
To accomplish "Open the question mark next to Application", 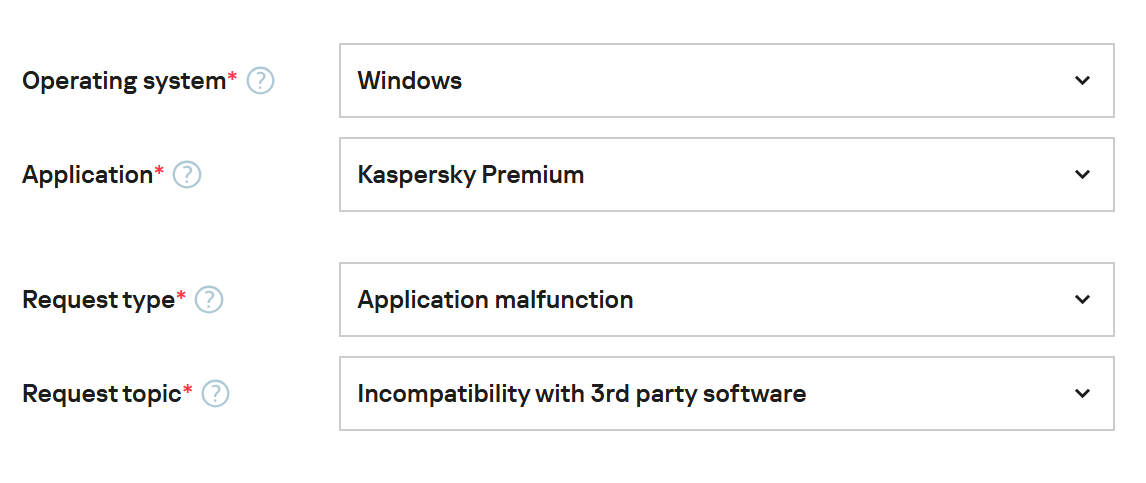I will click(x=187, y=175).
